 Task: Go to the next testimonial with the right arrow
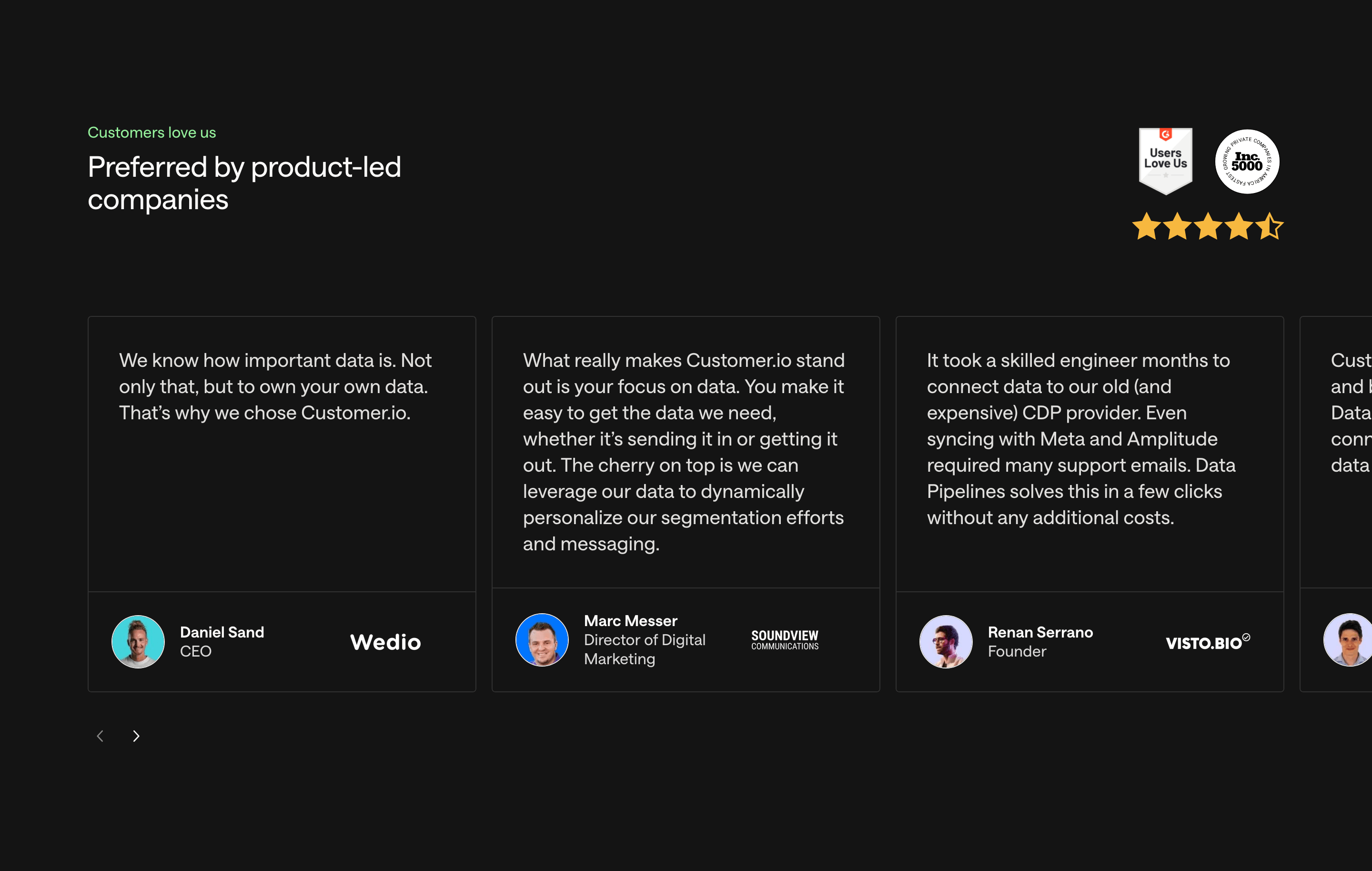click(x=136, y=736)
